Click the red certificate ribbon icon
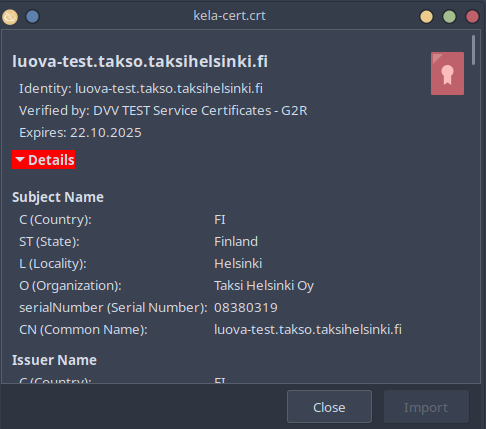Viewport: 486px width, 429px height. click(x=447, y=73)
